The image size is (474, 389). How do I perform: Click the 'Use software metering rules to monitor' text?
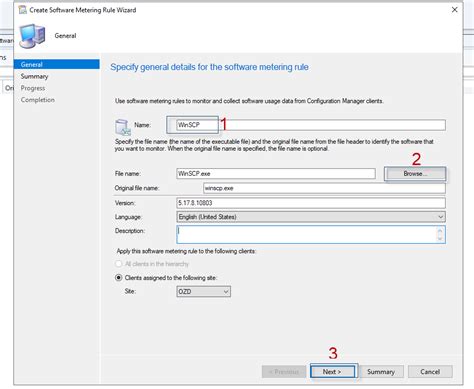(249, 101)
